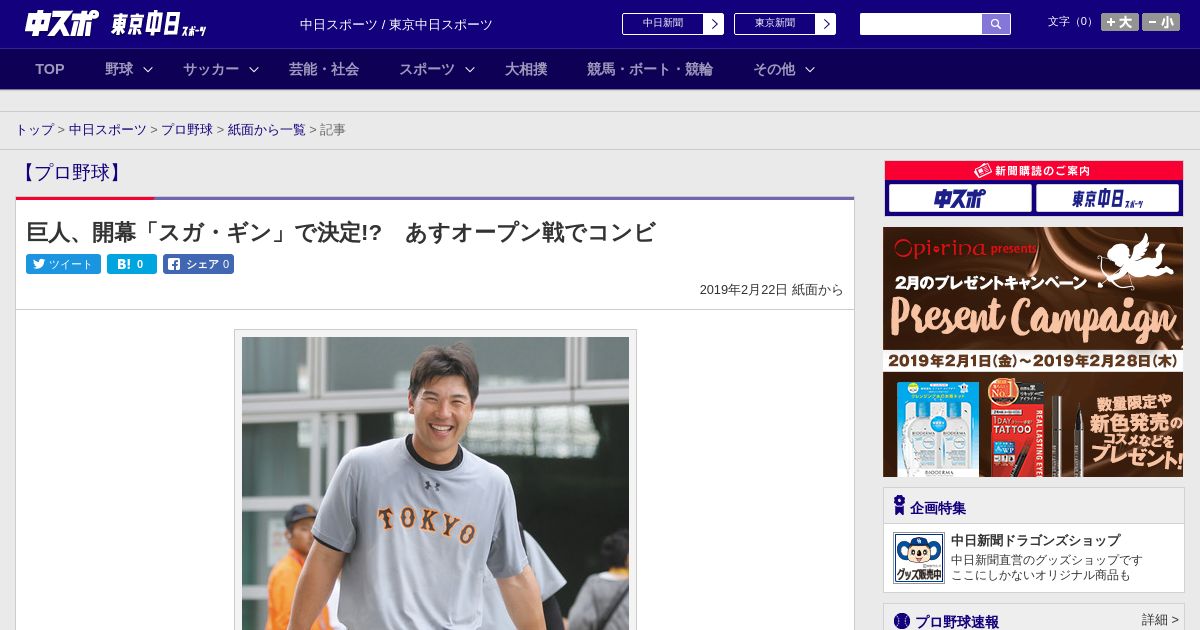The width and height of the screenshot is (1200, 630).
Task: Go to 紙面から一覧 in the breadcrumb
Action: (x=267, y=130)
